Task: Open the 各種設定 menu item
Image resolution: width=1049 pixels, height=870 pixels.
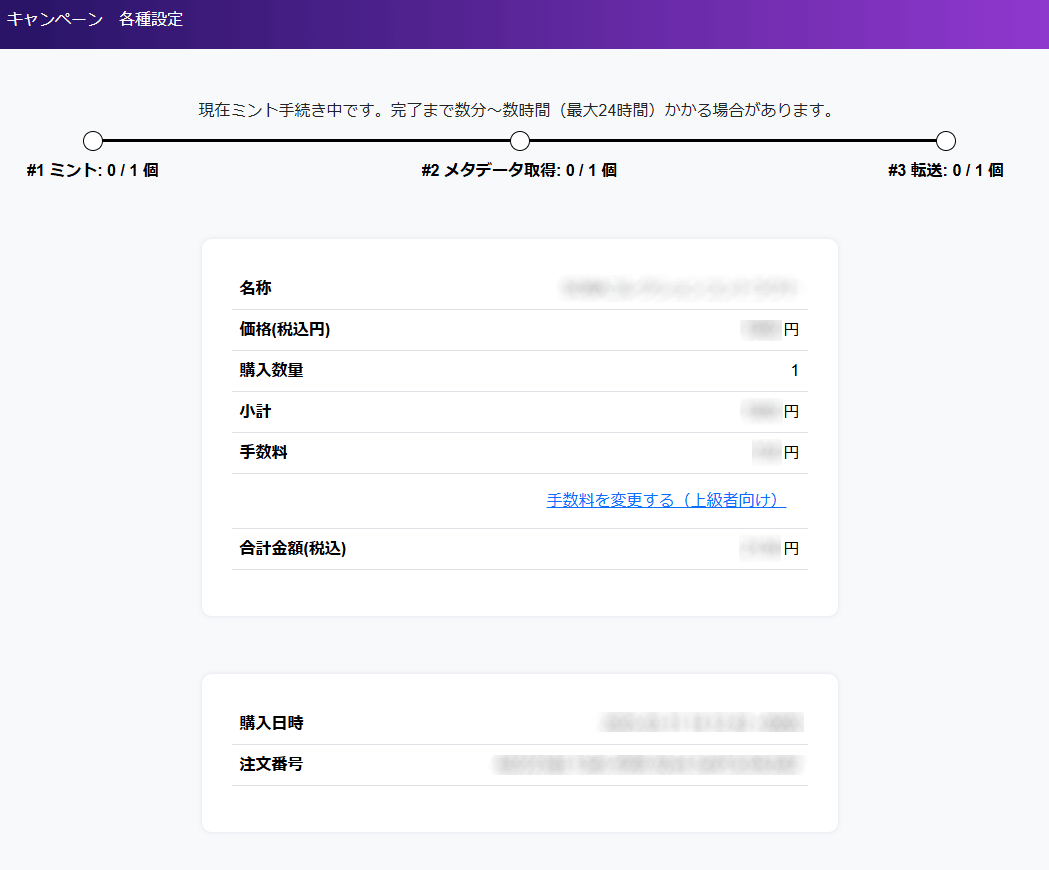Action: tap(151, 19)
